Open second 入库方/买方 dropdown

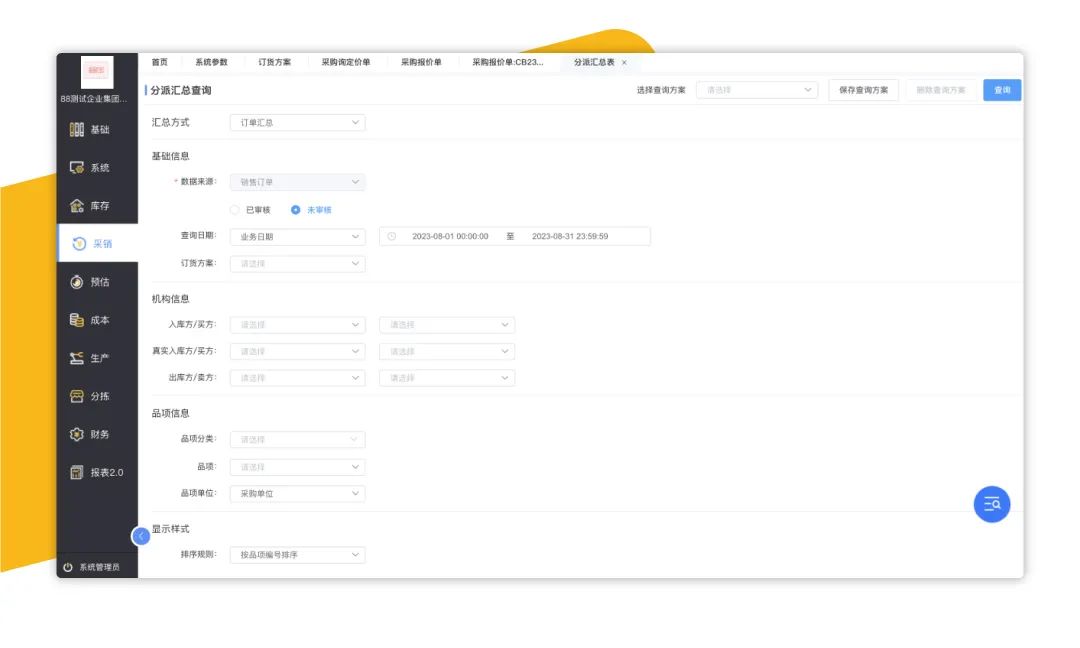pos(447,324)
